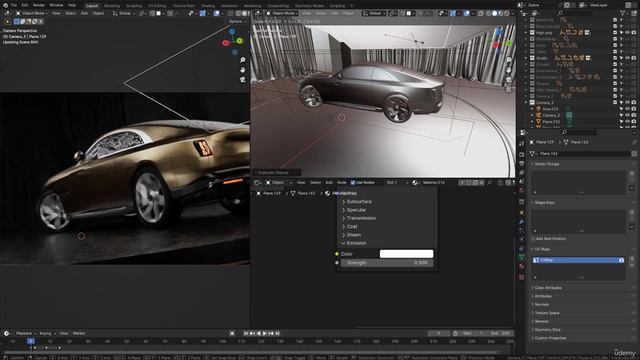Open the timeline Keying dropdown
Image resolution: width=640 pixels, height=360 pixels.
(x=47, y=333)
